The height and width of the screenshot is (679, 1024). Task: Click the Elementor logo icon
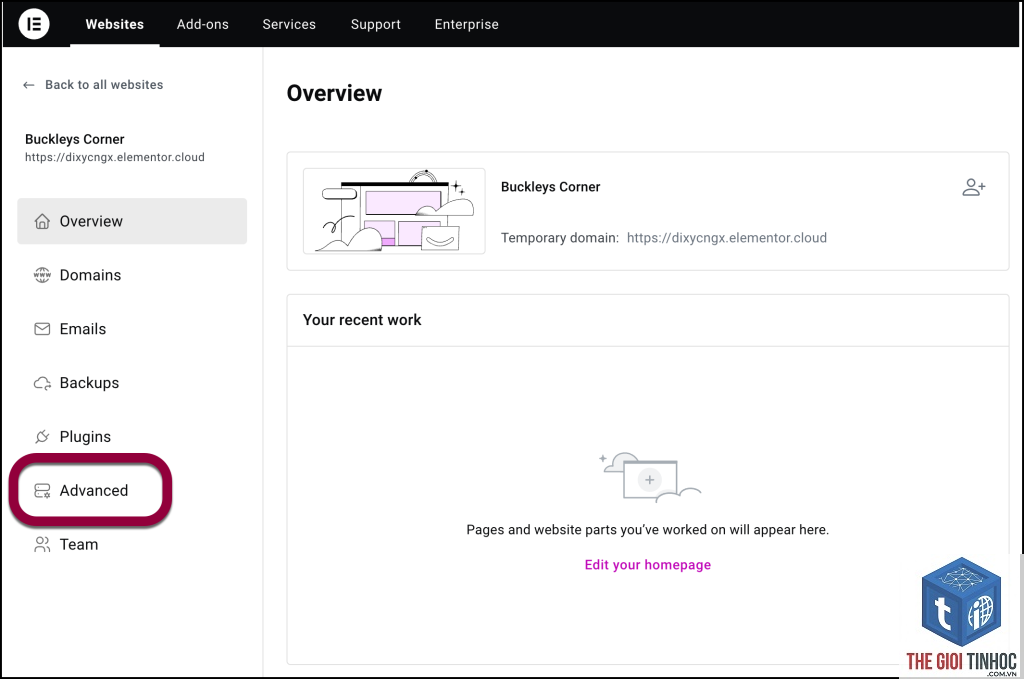coord(34,24)
